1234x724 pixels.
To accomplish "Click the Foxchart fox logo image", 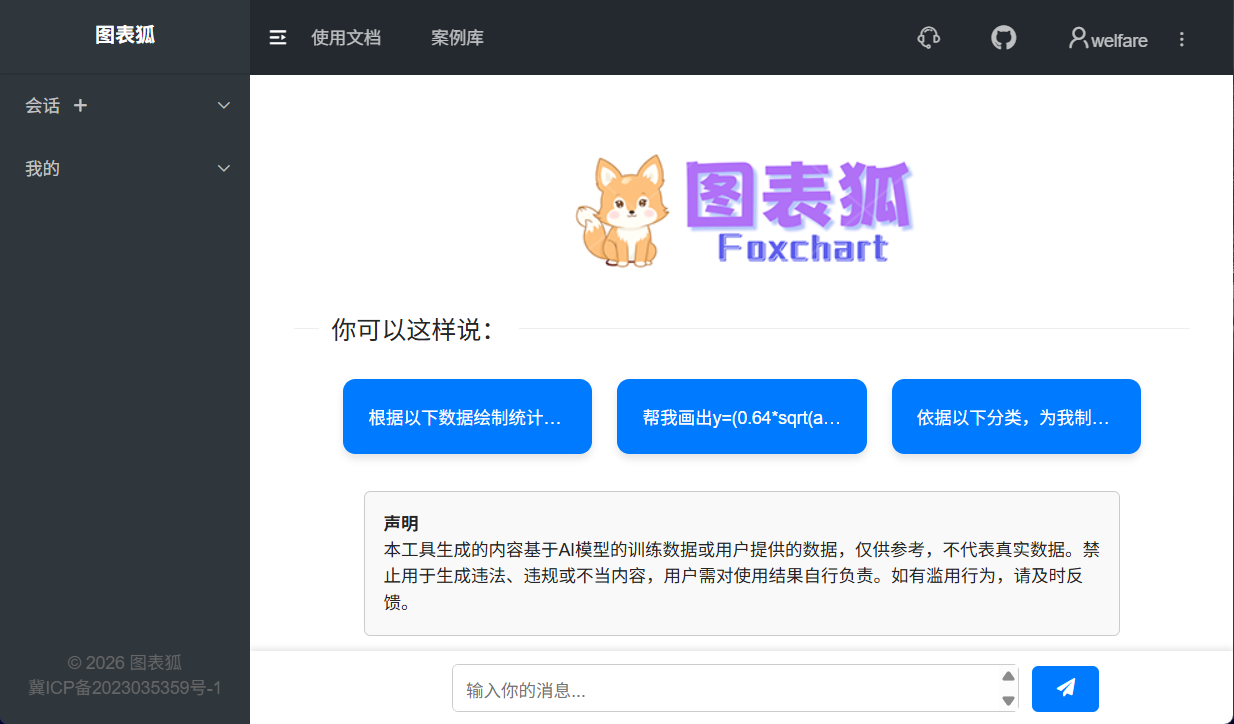I will pos(742,211).
